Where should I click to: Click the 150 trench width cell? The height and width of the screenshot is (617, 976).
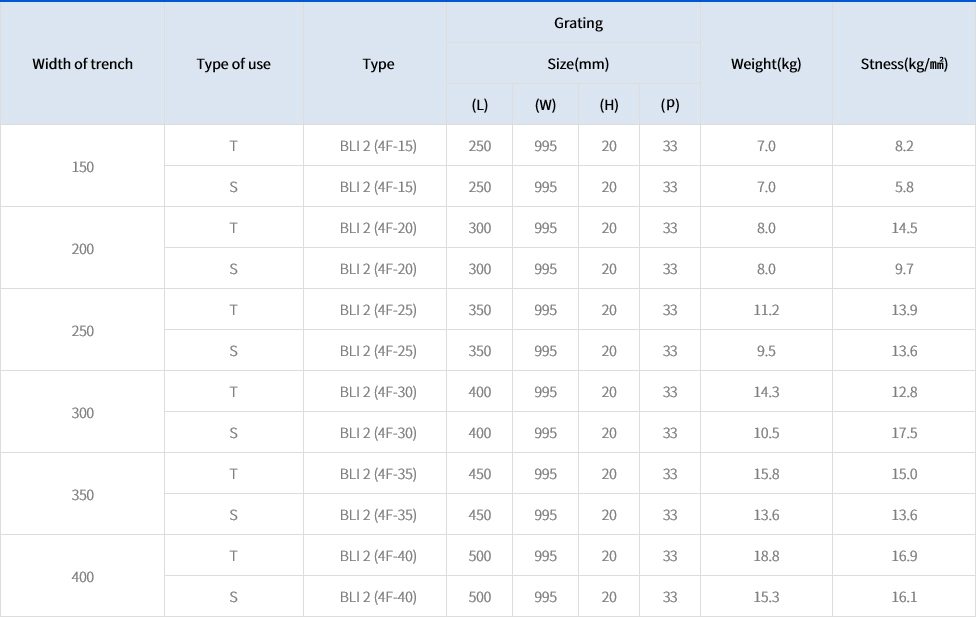coord(82,167)
